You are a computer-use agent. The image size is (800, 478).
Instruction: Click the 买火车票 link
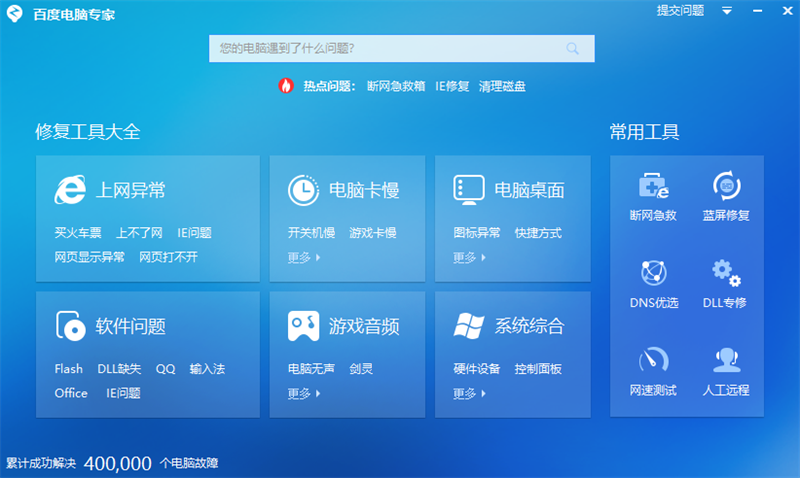click(x=78, y=233)
